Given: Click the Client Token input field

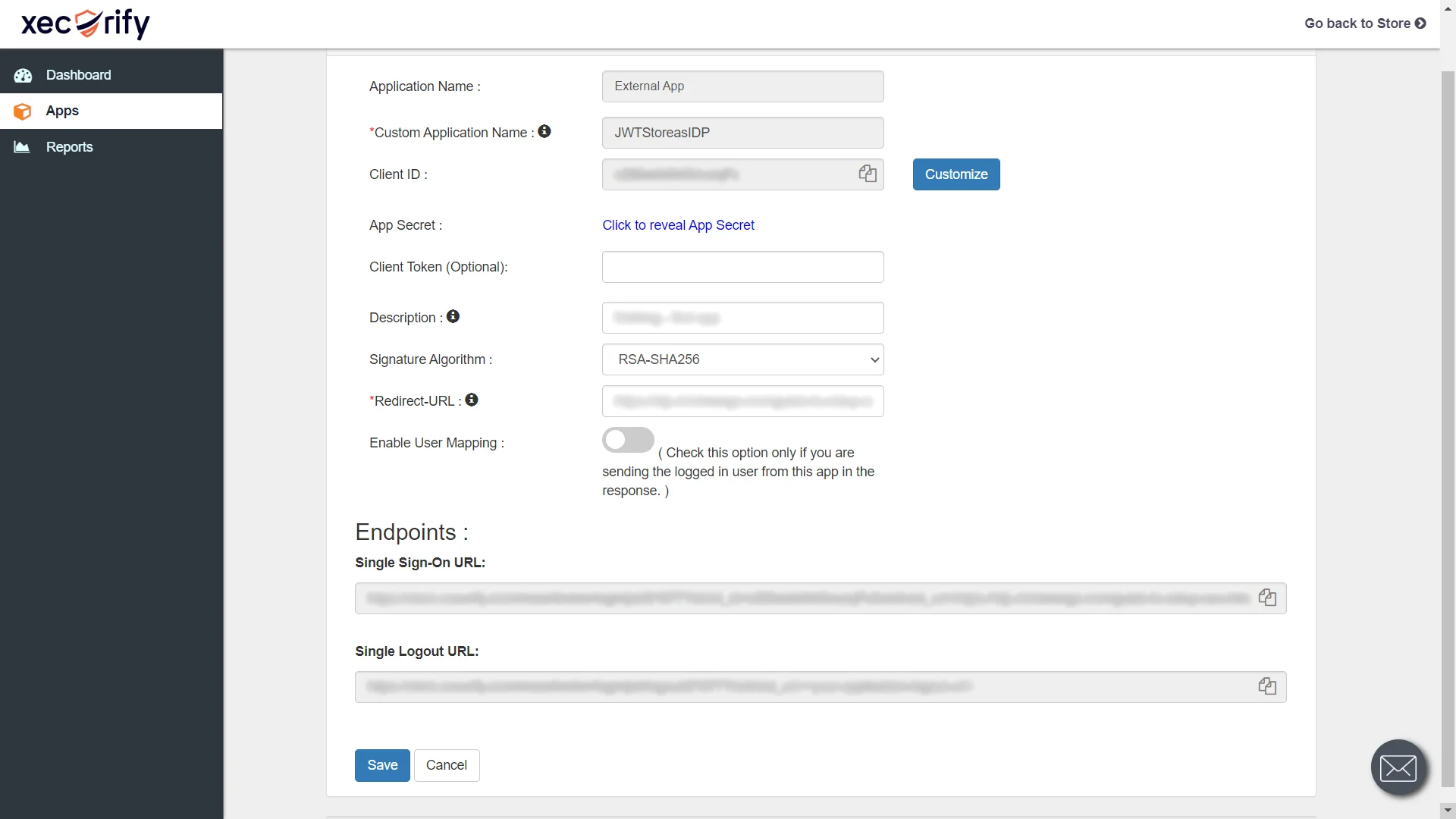Looking at the screenshot, I should coord(743,267).
